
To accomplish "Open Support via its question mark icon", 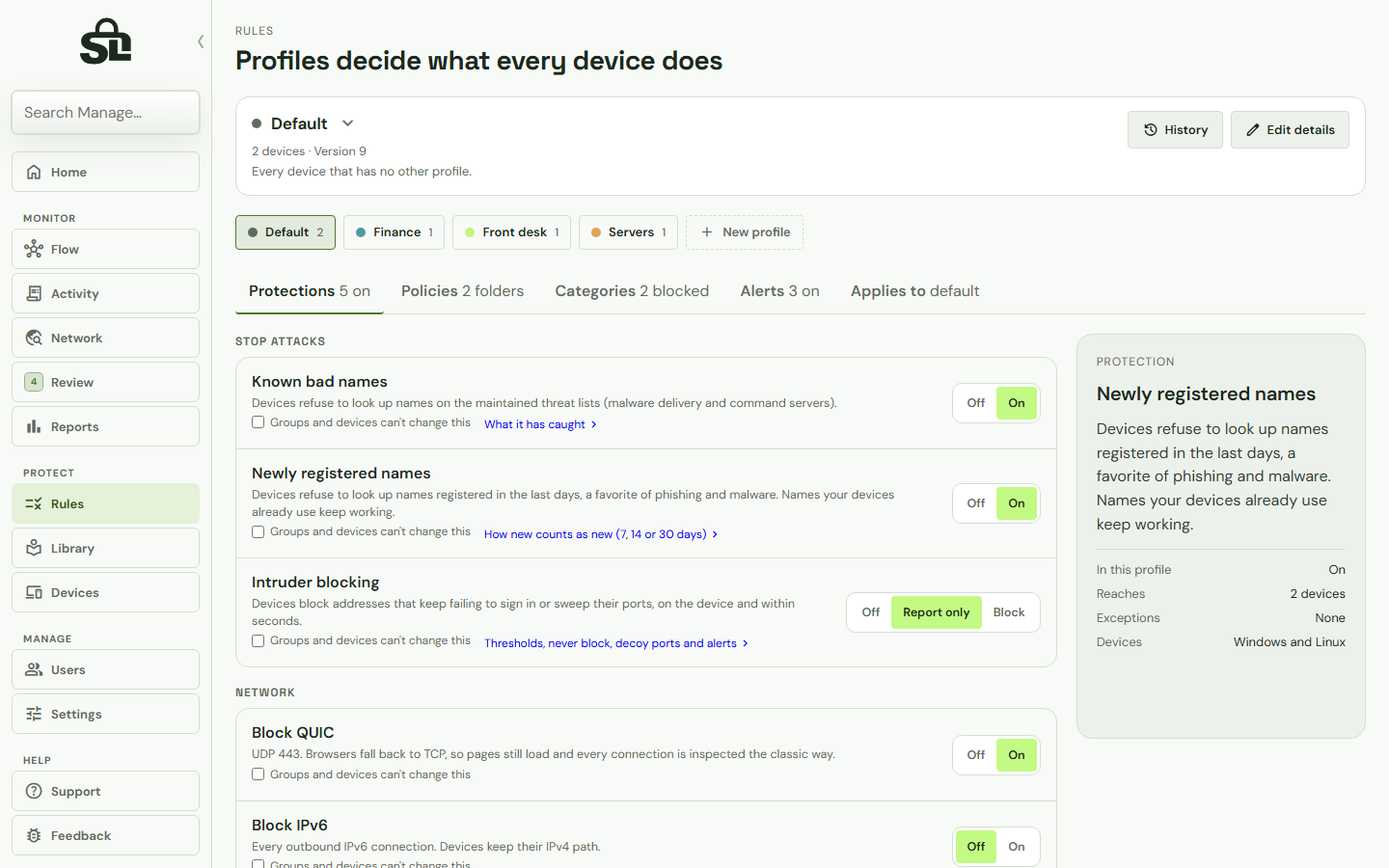I will 34,791.
